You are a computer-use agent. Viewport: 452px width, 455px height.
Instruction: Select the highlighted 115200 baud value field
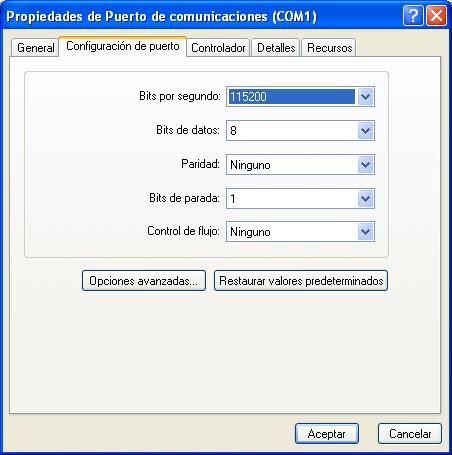[292, 97]
